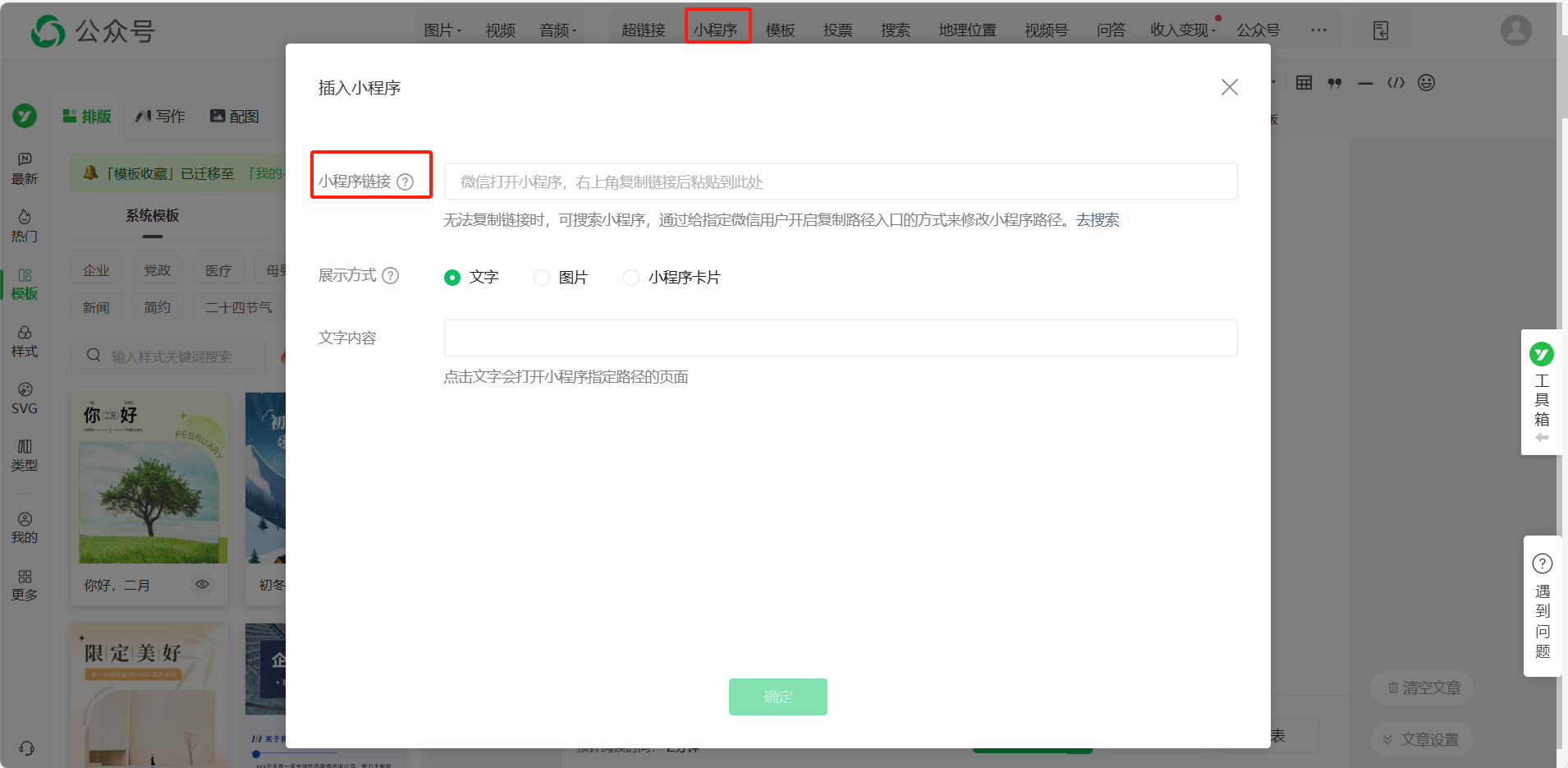The image size is (1568, 768).
Task: Open 更多 in the left sidebar
Action: 25,585
